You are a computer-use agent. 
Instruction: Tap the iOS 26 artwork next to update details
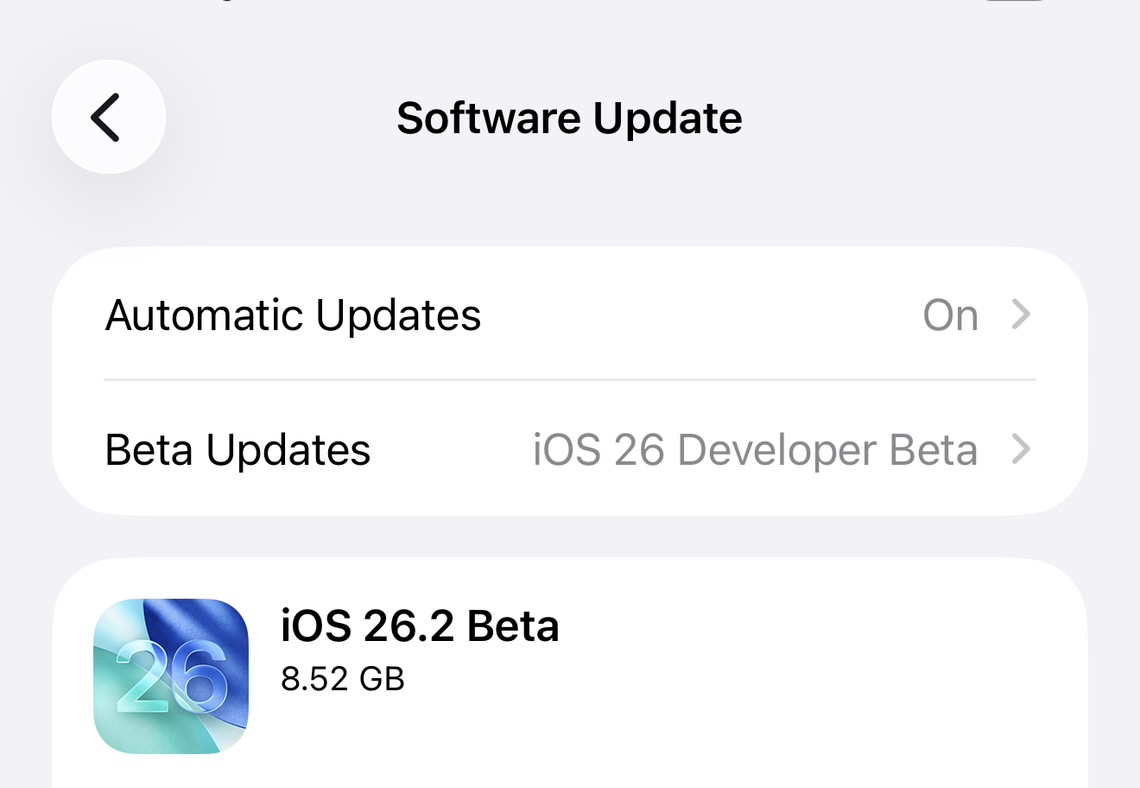point(170,674)
